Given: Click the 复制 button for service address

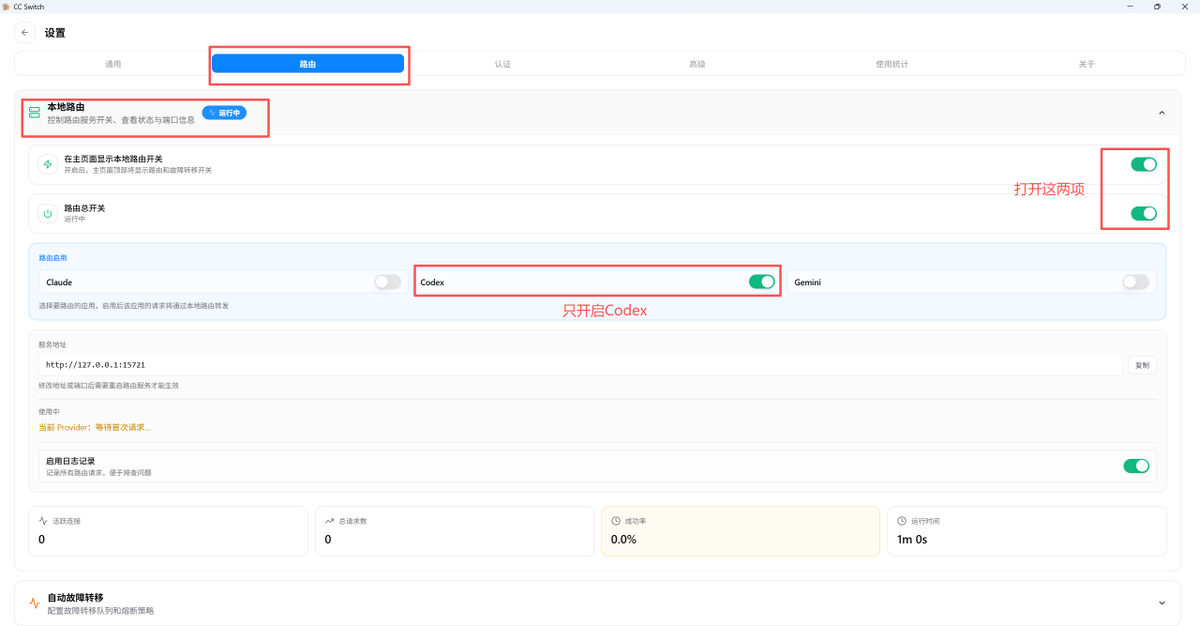Looking at the screenshot, I should pyautogui.click(x=1142, y=366).
